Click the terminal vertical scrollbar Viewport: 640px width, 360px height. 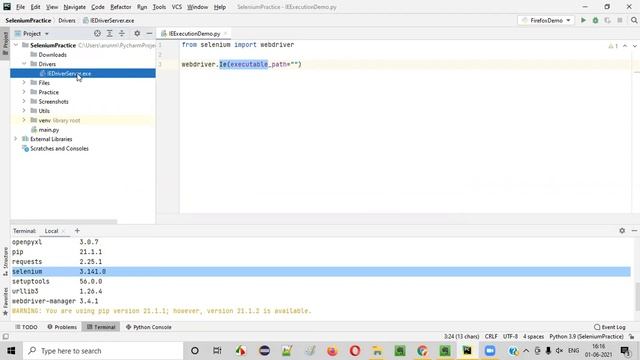coord(637,296)
